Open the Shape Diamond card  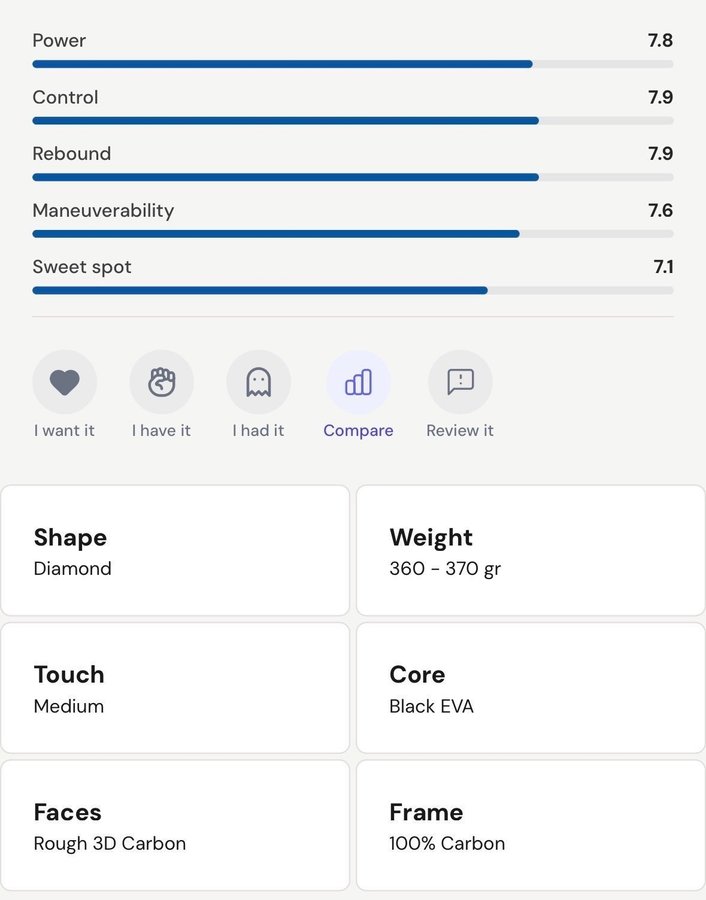coord(175,551)
